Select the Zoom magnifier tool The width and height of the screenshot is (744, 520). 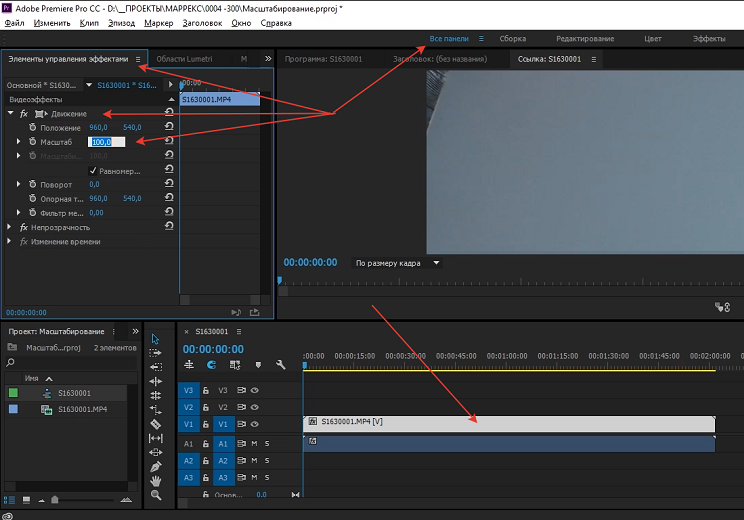(x=156, y=495)
